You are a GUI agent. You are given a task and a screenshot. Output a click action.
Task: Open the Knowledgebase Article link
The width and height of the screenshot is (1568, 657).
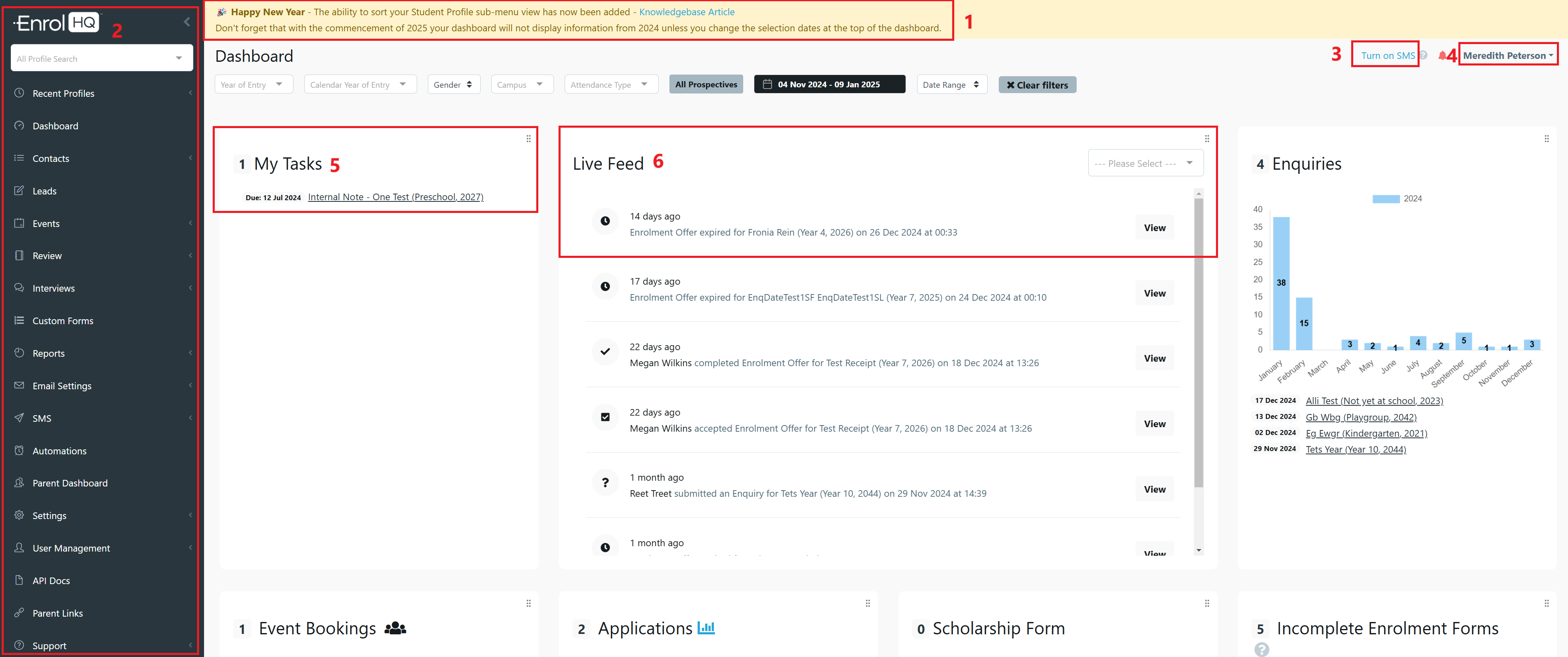click(x=687, y=12)
